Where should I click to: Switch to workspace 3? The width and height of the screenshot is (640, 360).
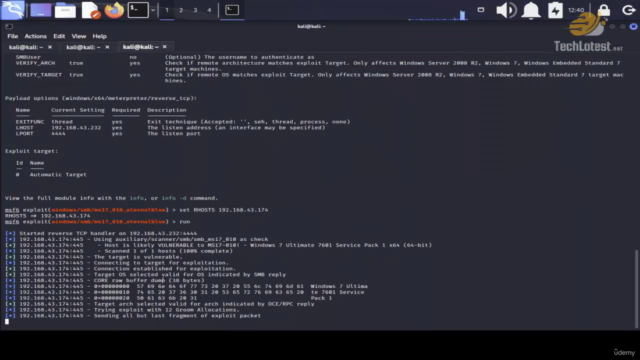point(195,10)
